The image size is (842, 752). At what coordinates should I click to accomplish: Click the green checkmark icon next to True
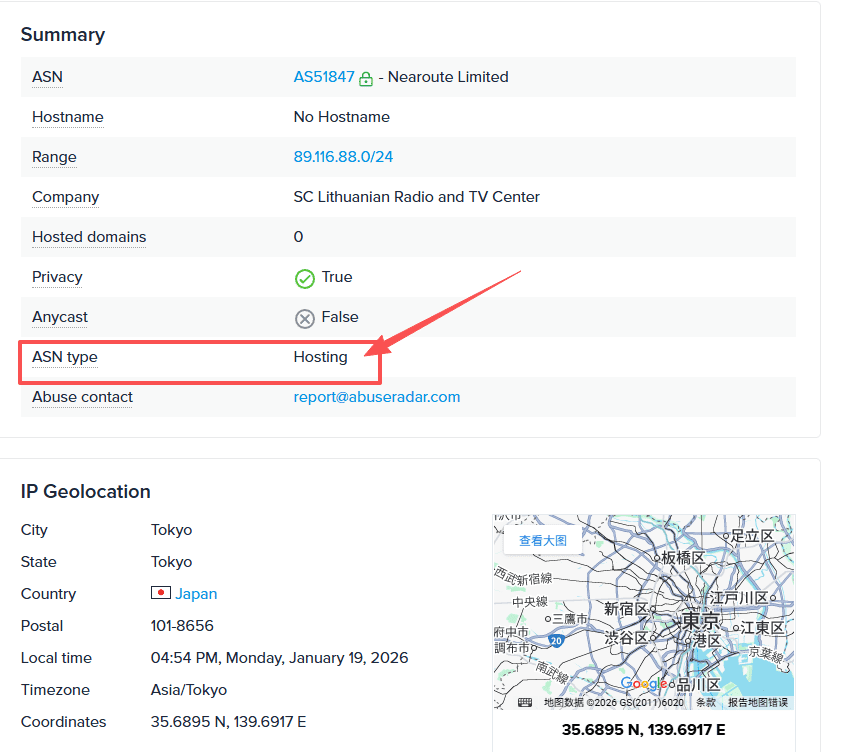(x=305, y=278)
